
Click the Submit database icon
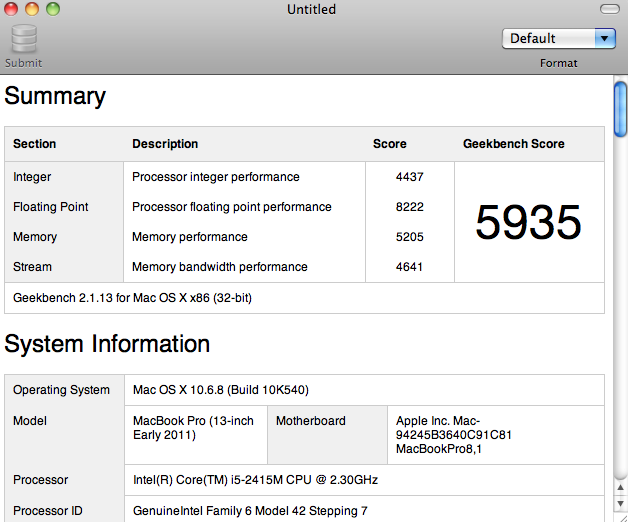(x=24, y=38)
